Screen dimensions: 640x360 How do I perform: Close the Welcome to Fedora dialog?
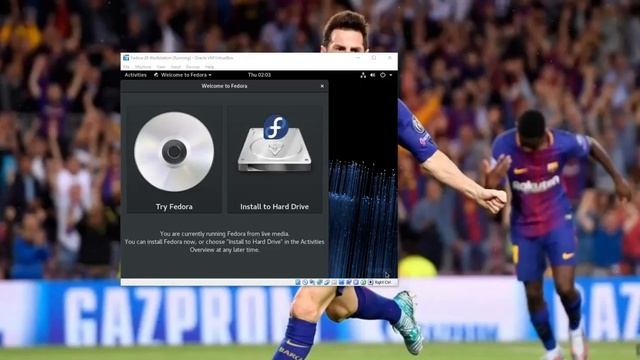[322, 86]
